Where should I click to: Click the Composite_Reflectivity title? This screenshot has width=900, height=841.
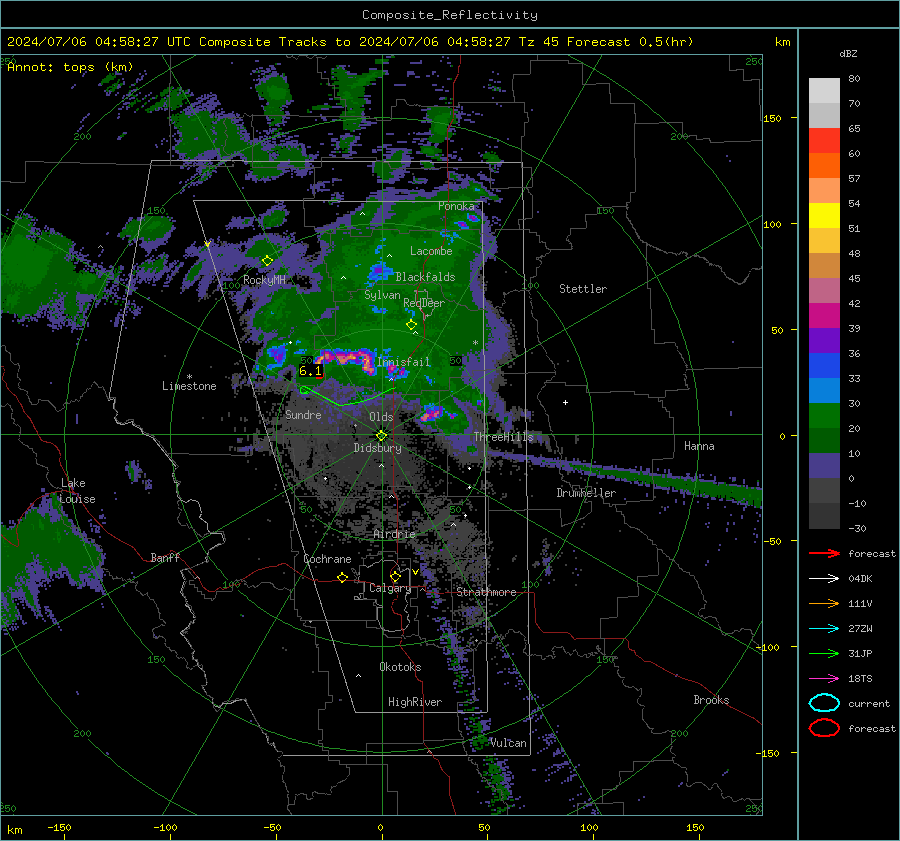coord(450,15)
